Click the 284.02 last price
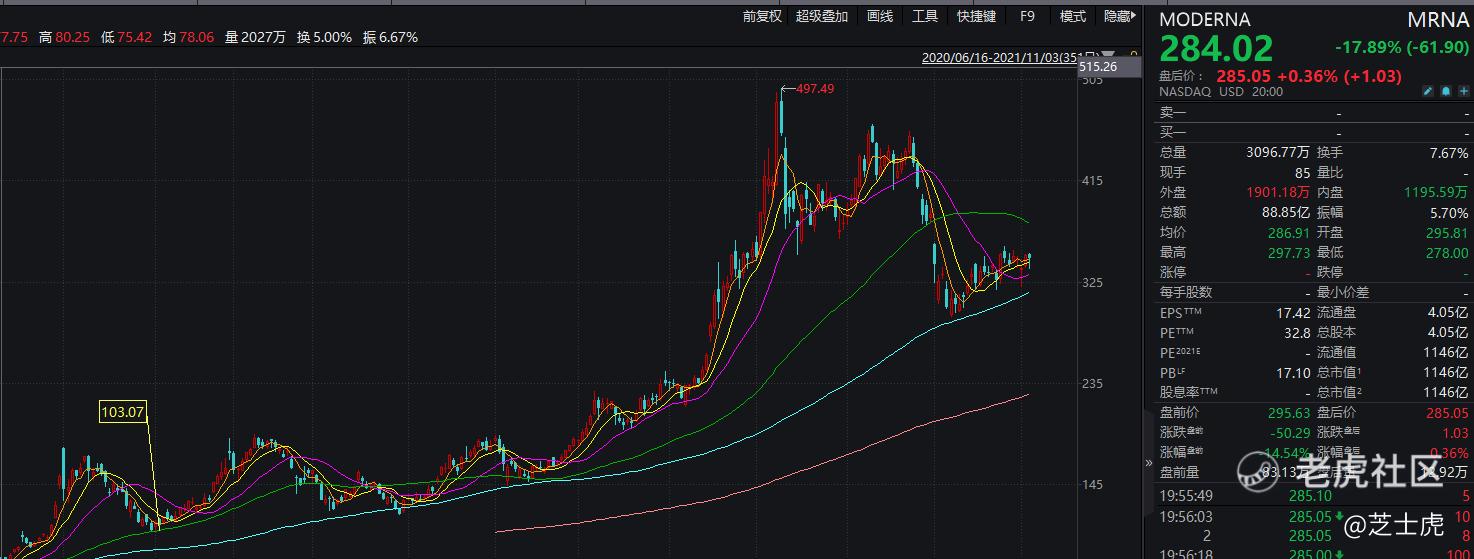1474x559 pixels. [x=1217, y=48]
